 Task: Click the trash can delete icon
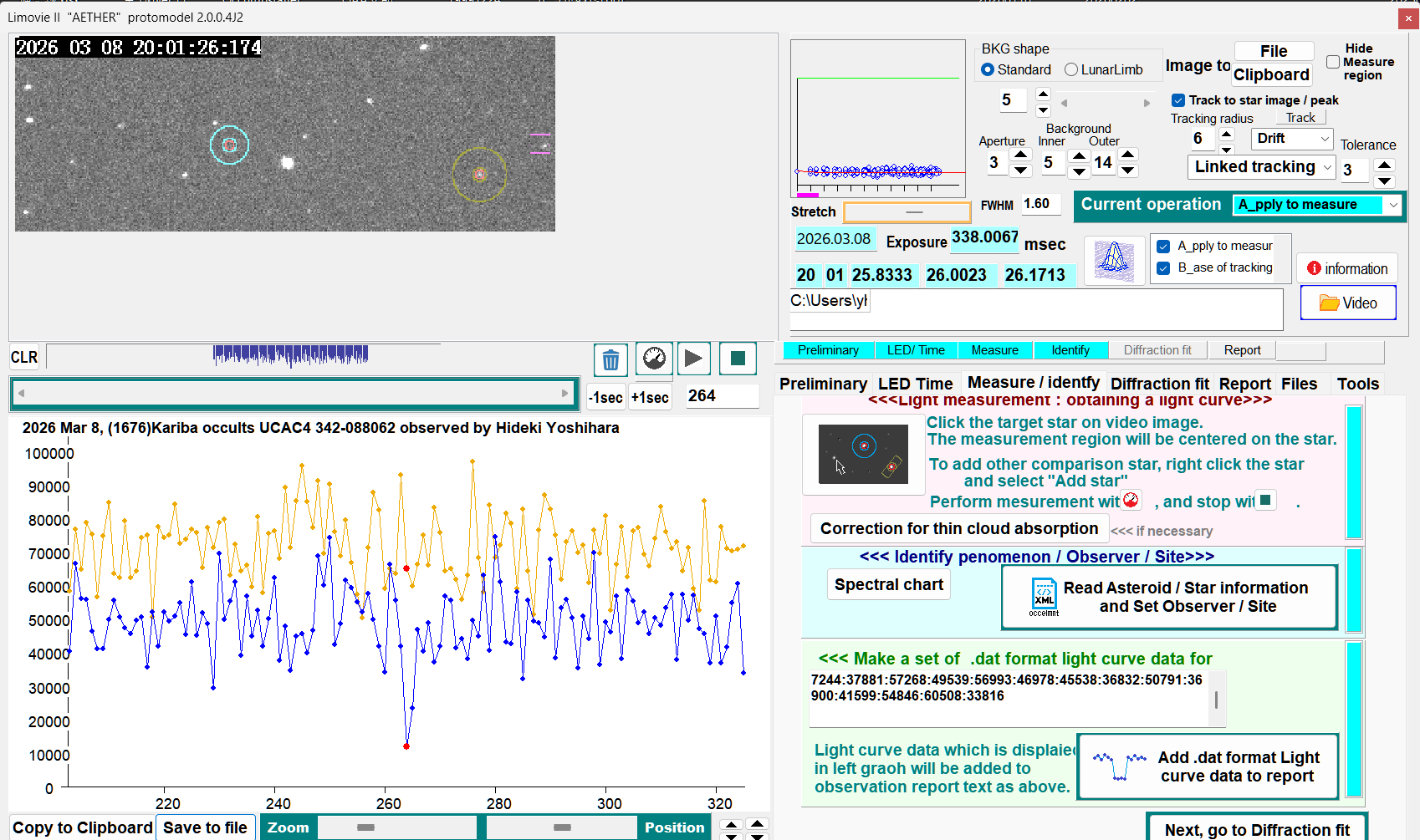point(610,360)
